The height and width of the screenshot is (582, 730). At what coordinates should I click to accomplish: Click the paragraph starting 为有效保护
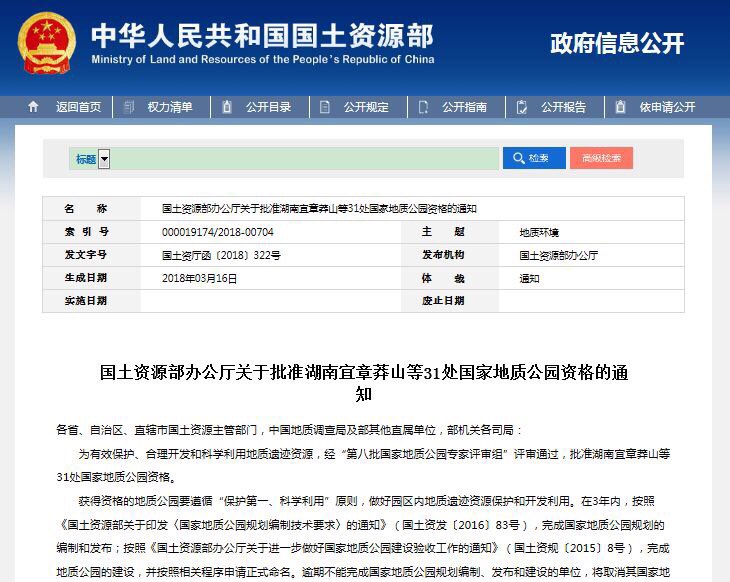(363, 465)
